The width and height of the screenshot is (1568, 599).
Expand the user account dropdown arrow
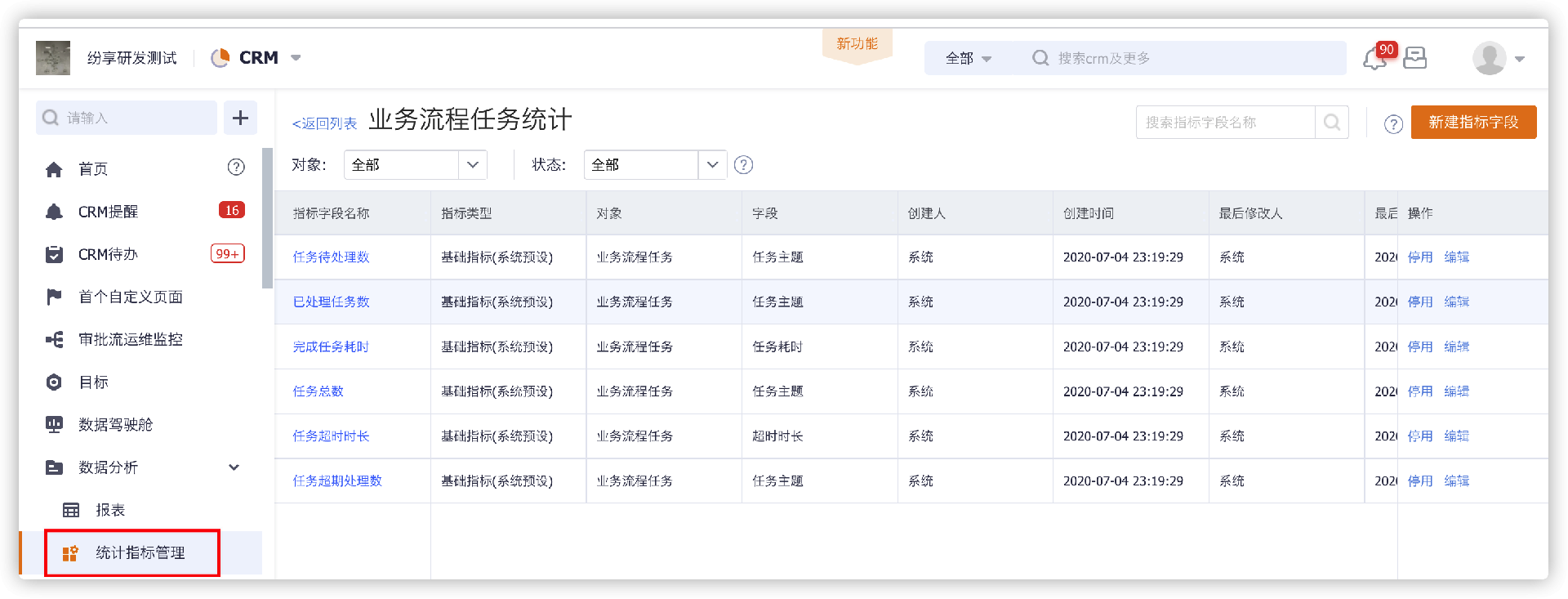point(1520,59)
